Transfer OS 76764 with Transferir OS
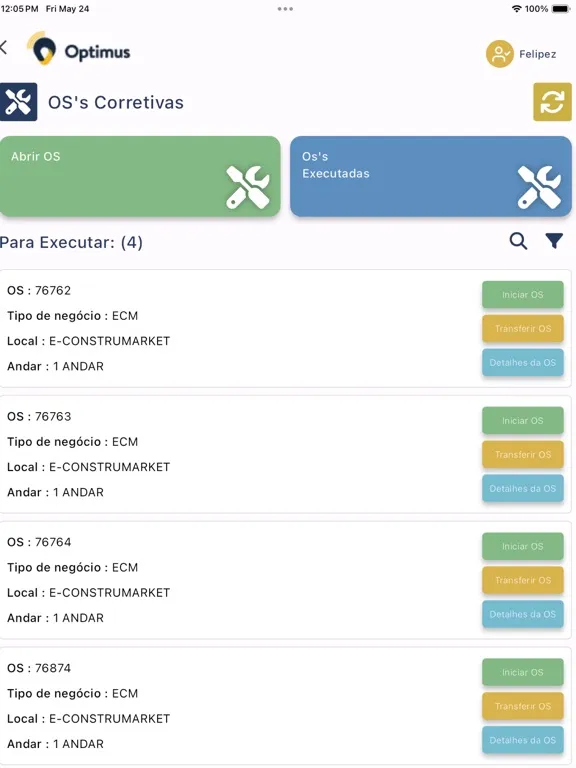The height and width of the screenshot is (768, 576). 523,580
